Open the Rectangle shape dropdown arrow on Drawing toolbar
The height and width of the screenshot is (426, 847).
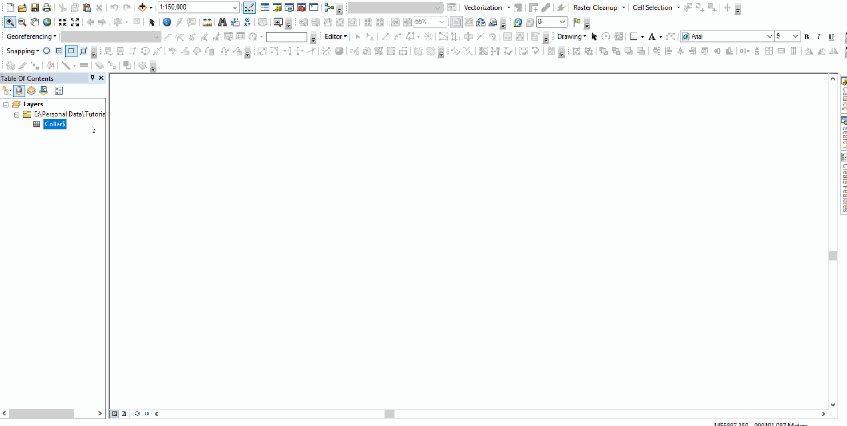tap(642, 37)
